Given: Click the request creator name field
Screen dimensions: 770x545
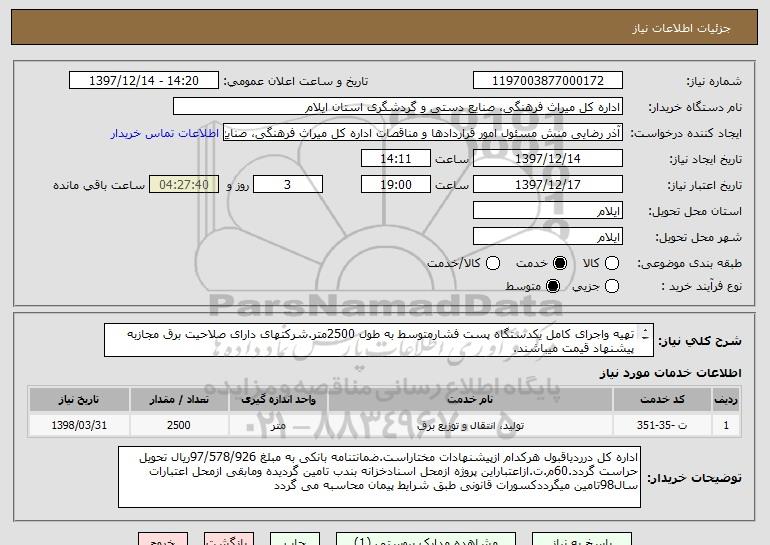Looking at the screenshot, I should (x=423, y=133).
